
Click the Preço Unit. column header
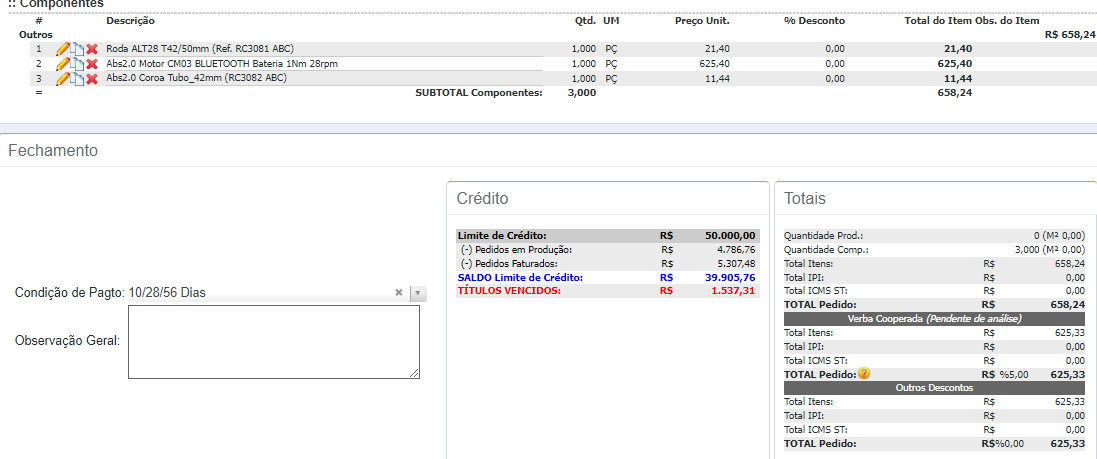click(x=702, y=21)
